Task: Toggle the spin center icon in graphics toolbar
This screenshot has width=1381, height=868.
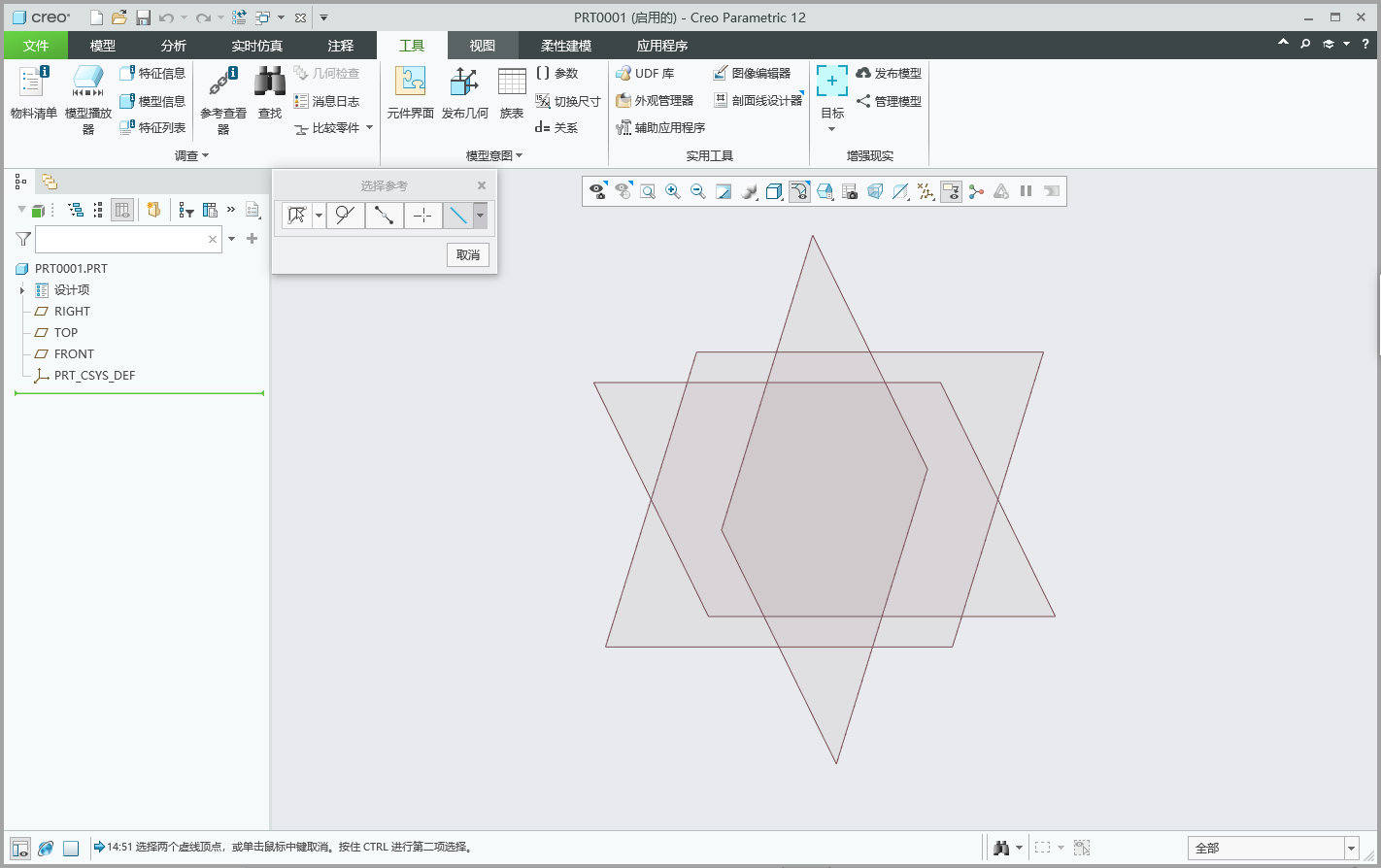Action: (x=976, y=191)
